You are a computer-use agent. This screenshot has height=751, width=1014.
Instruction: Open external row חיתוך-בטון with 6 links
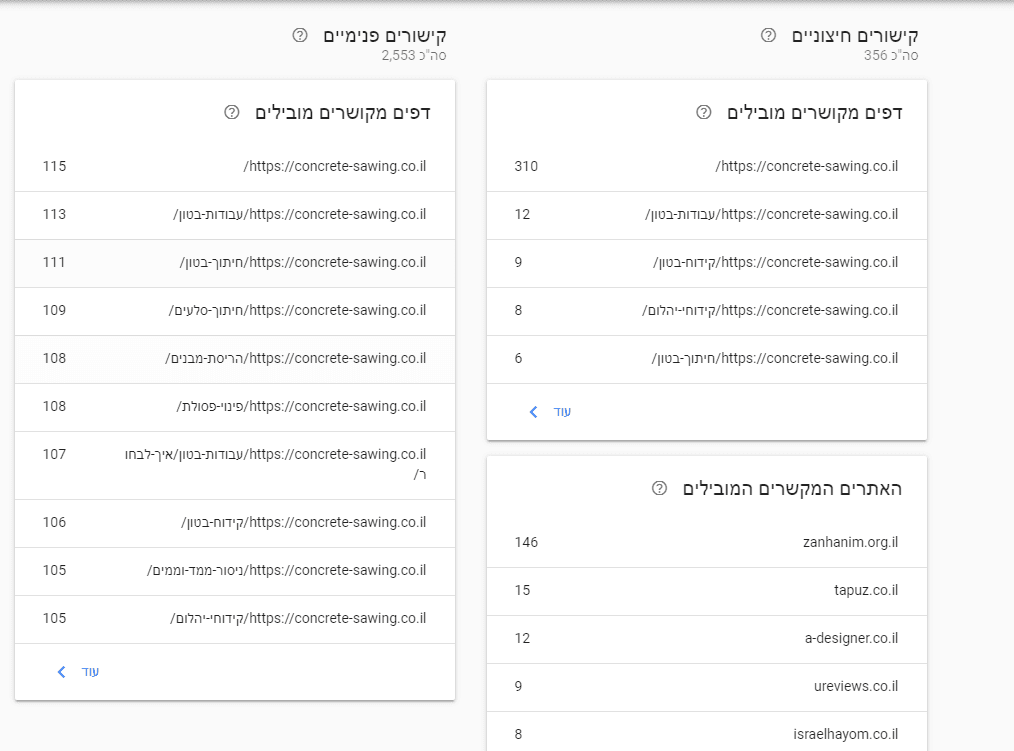[x=707, y=359]
